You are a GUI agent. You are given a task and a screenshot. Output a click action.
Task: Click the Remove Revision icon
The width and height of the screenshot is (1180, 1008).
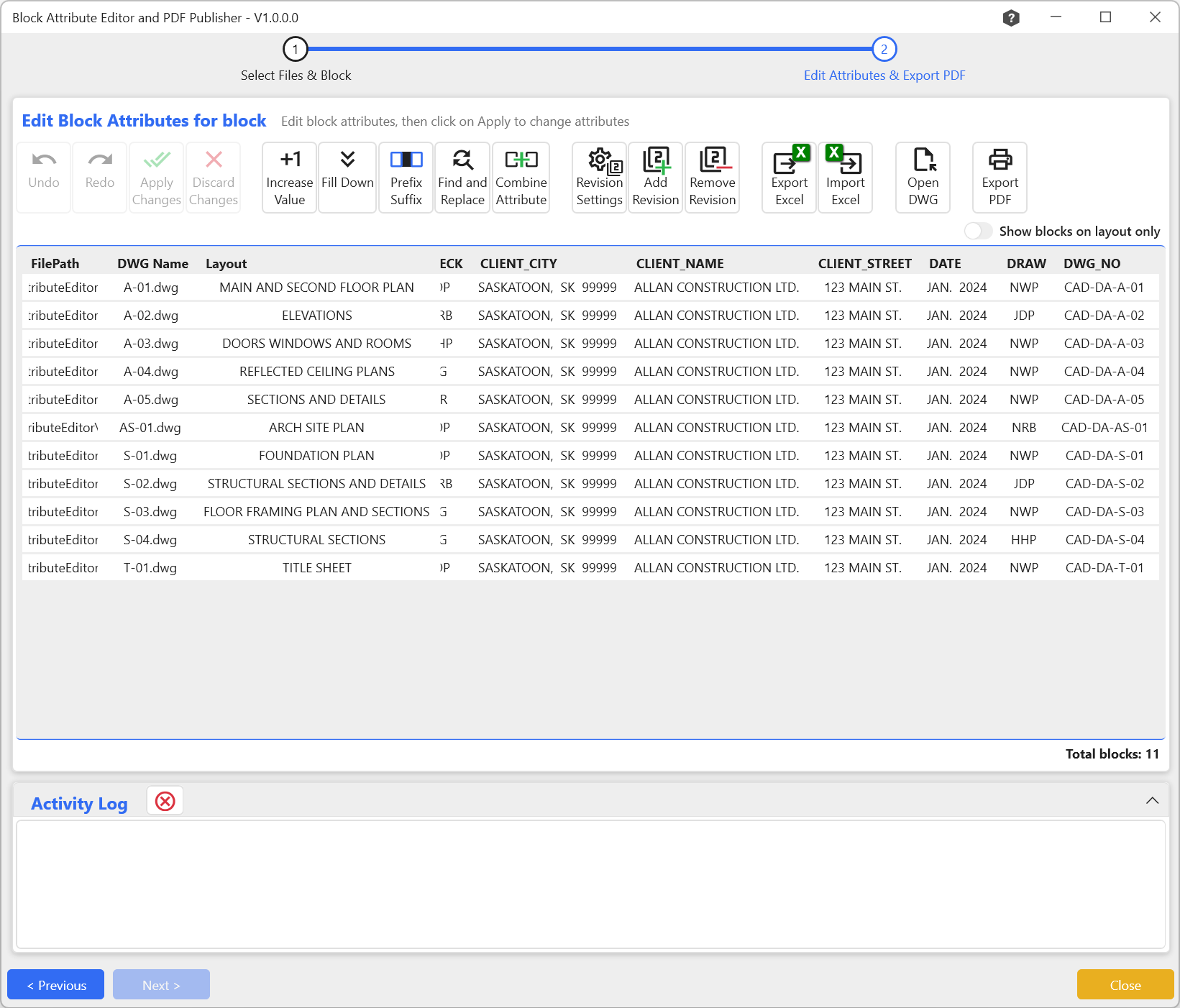click(713, 178)
